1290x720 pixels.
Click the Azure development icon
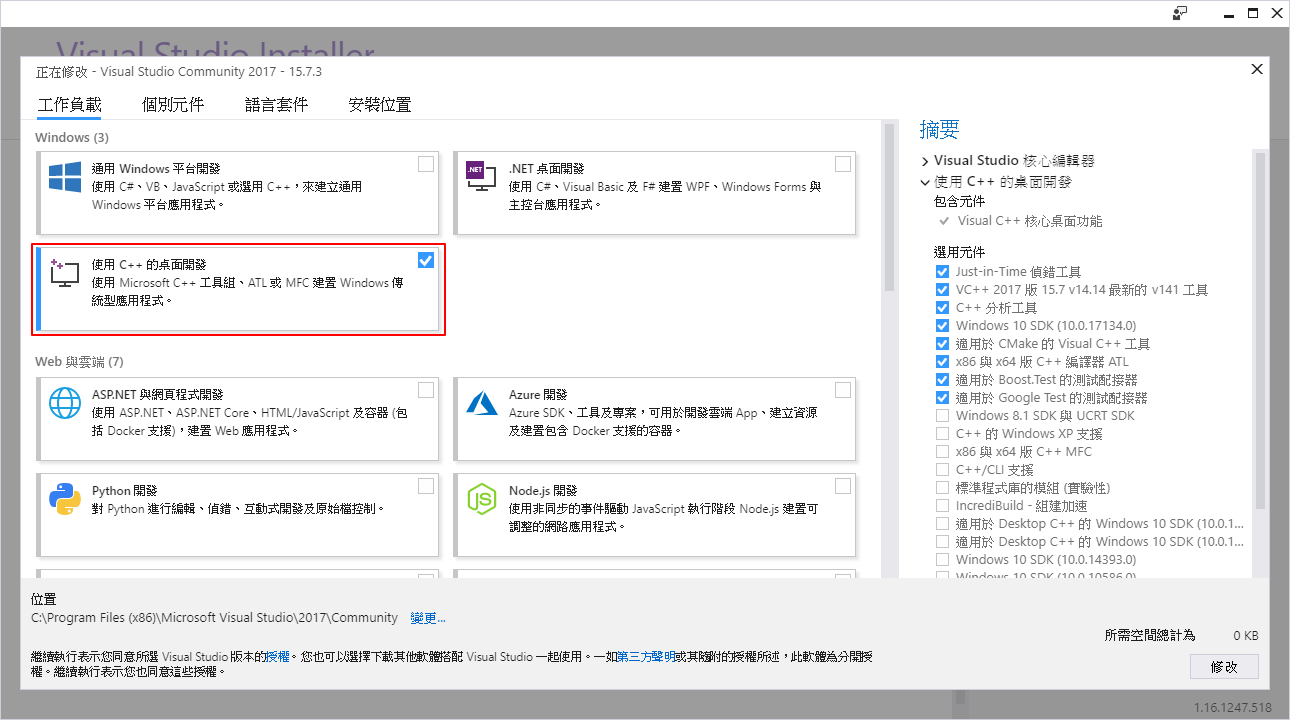[x=482, y=402]
